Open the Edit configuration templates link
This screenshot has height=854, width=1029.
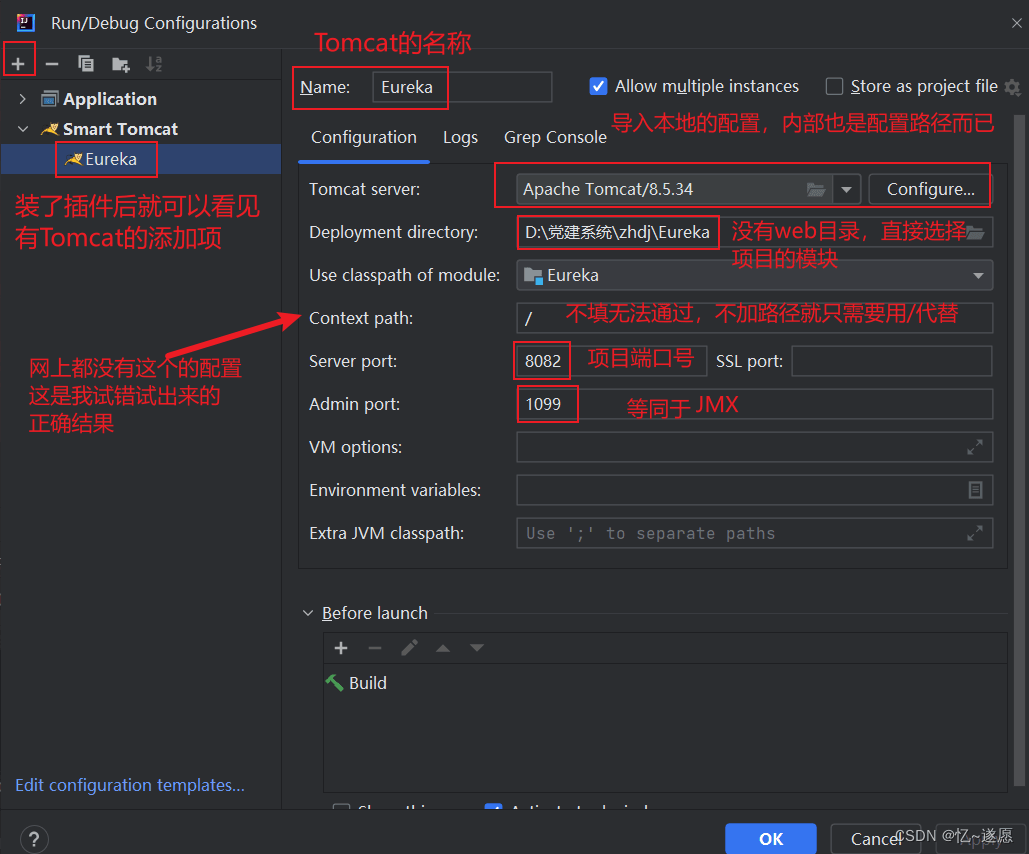coord(130,785)
